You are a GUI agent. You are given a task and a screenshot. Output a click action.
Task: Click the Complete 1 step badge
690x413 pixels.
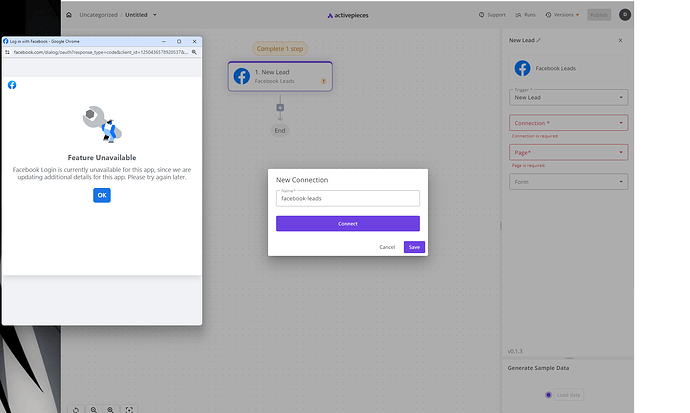tap(280, 49)
